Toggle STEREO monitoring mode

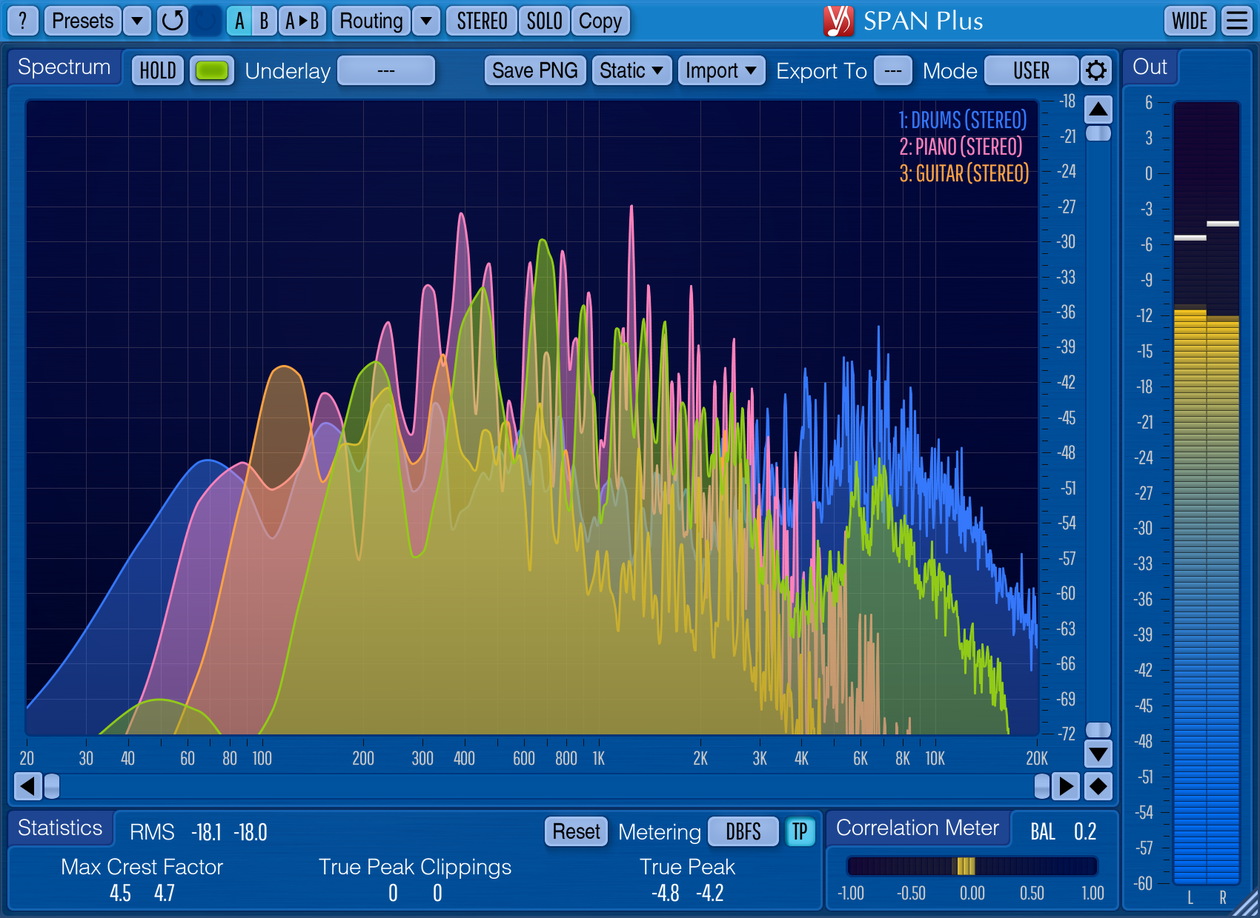tap(480, 20)
